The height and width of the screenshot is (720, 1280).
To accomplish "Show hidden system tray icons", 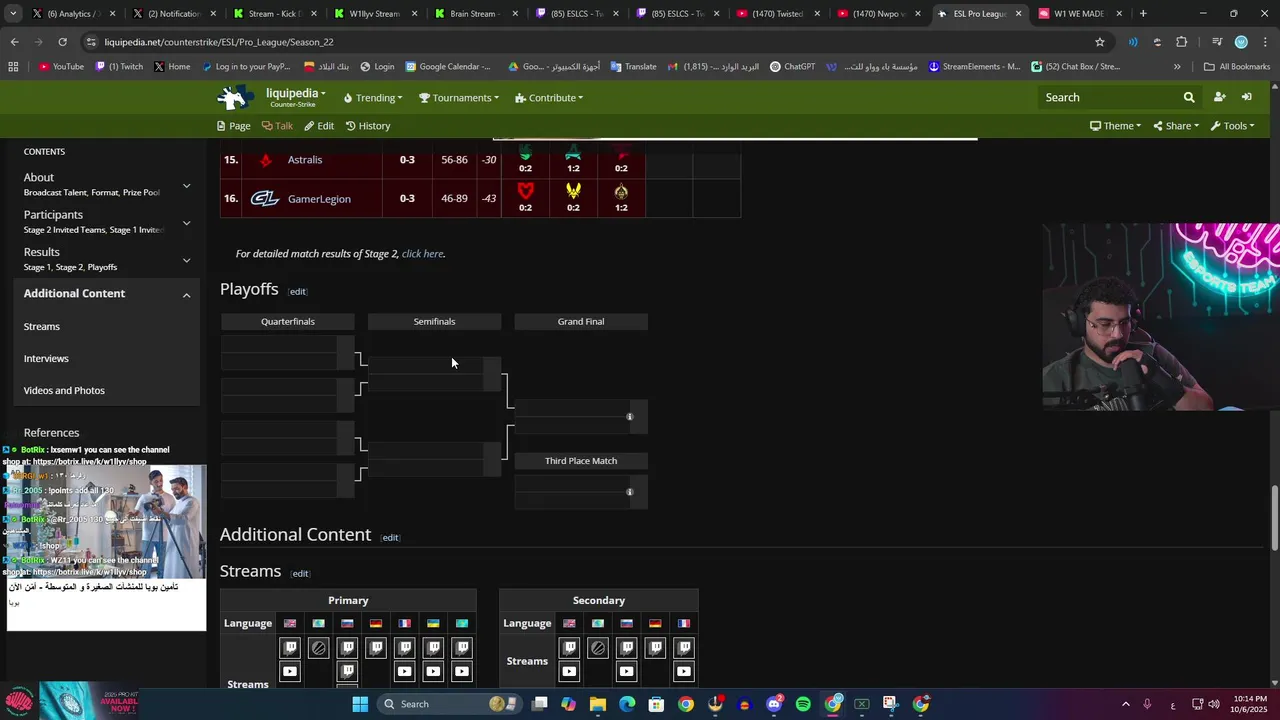I will point(1125,704).
